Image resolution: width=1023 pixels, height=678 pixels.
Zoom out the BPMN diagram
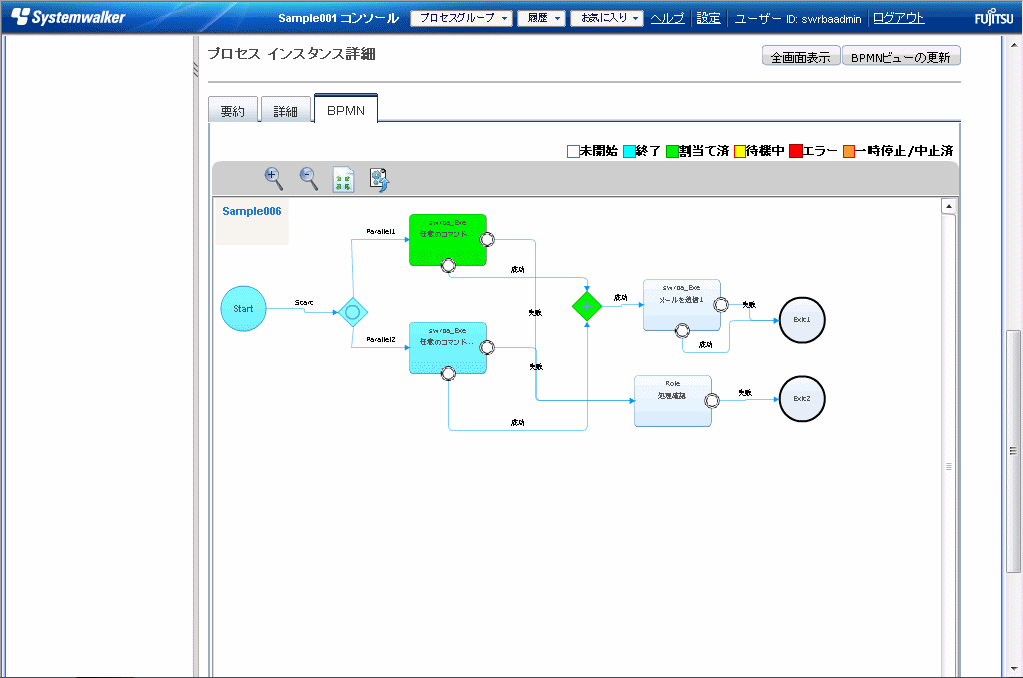309,178
